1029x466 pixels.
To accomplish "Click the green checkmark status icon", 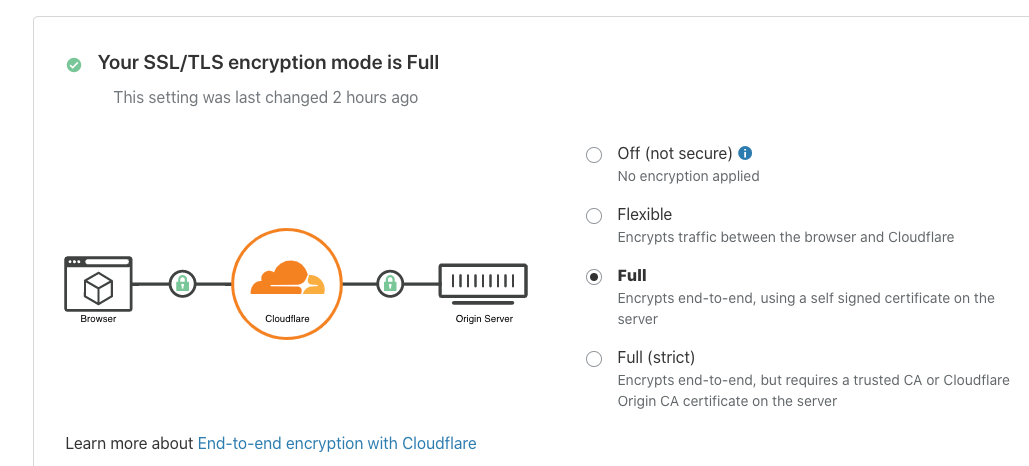I will coord(74,65).
